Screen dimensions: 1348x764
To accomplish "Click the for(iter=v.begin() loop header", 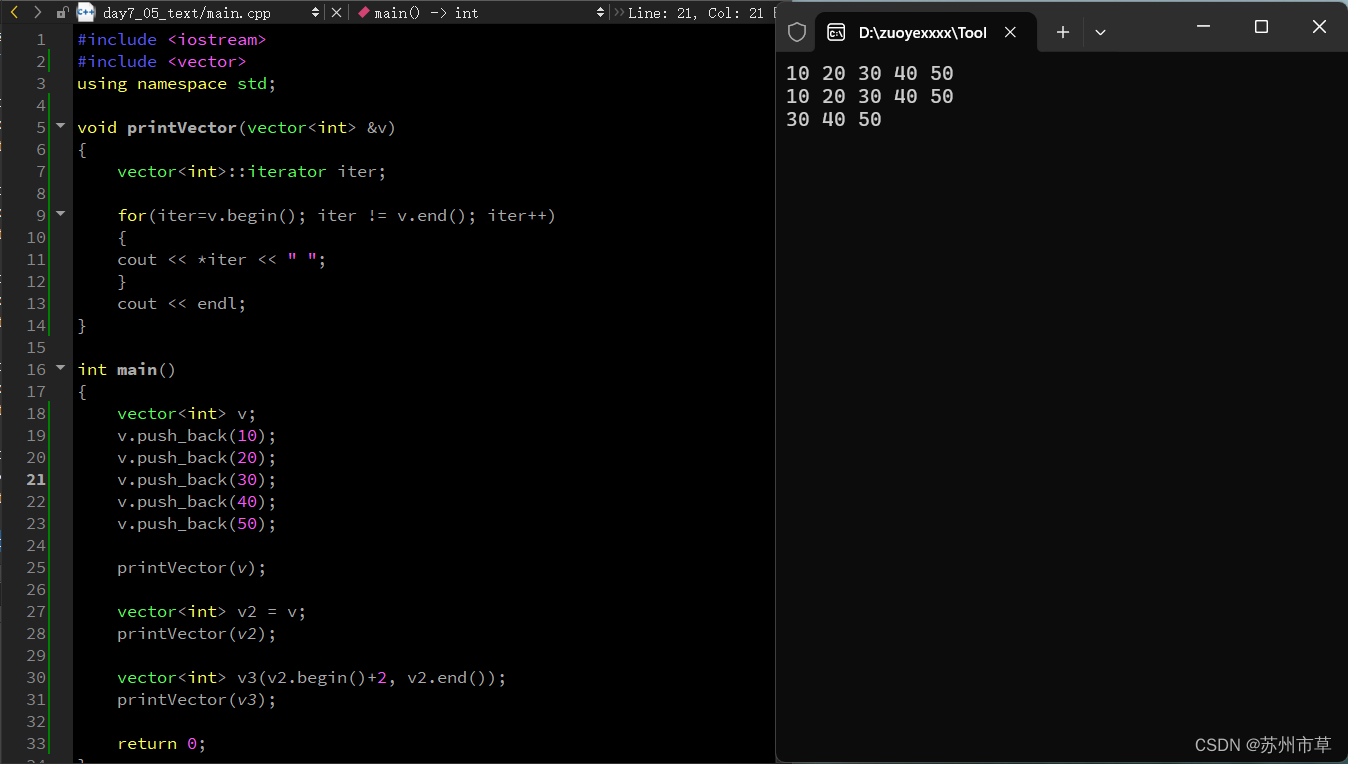I will pos(336,215).
